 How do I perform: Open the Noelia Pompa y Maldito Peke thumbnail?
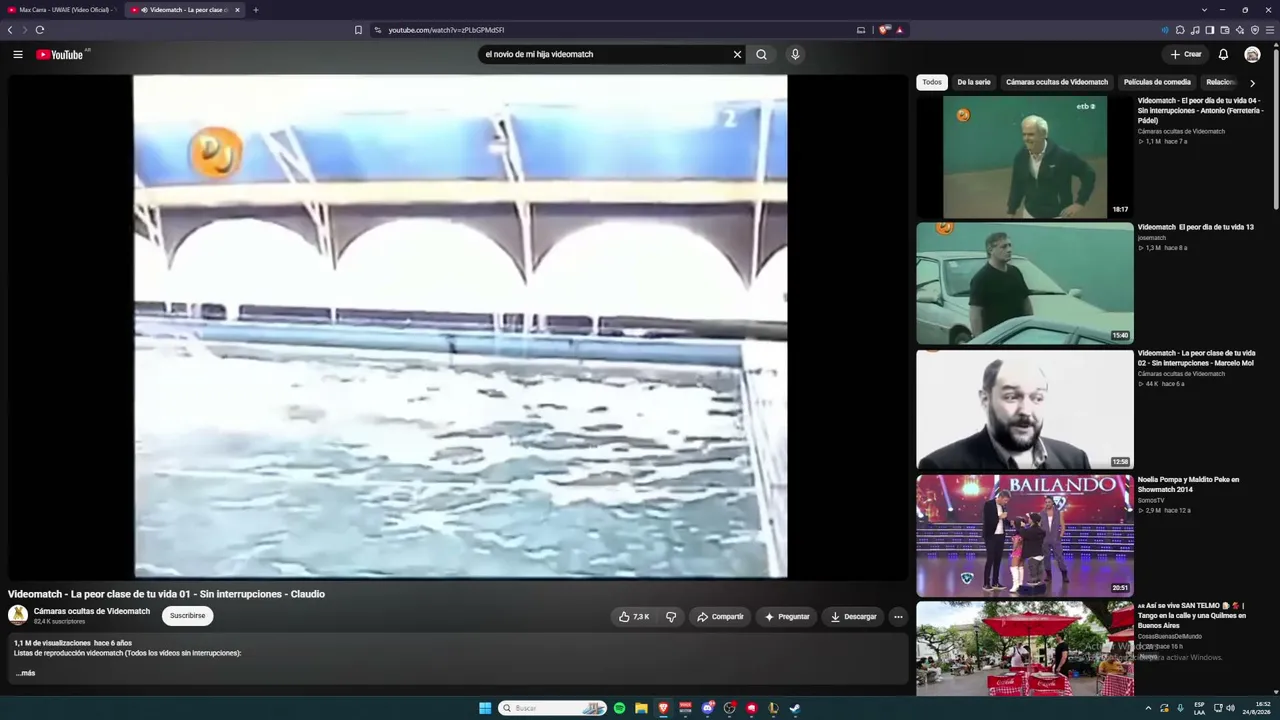1025,535
